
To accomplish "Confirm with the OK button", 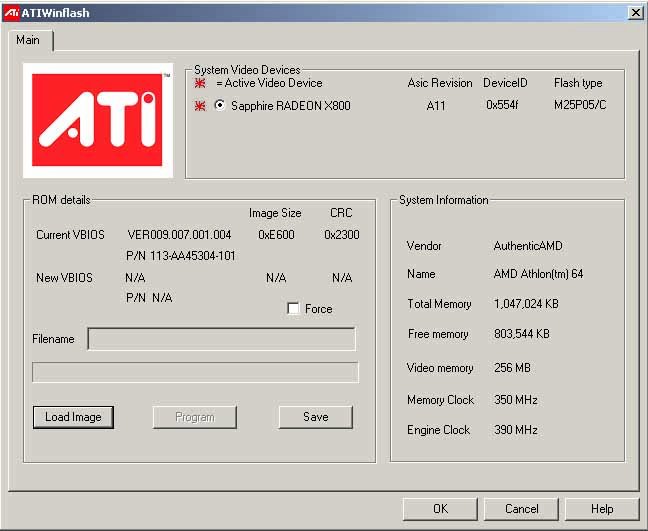I will click(440, 509).
